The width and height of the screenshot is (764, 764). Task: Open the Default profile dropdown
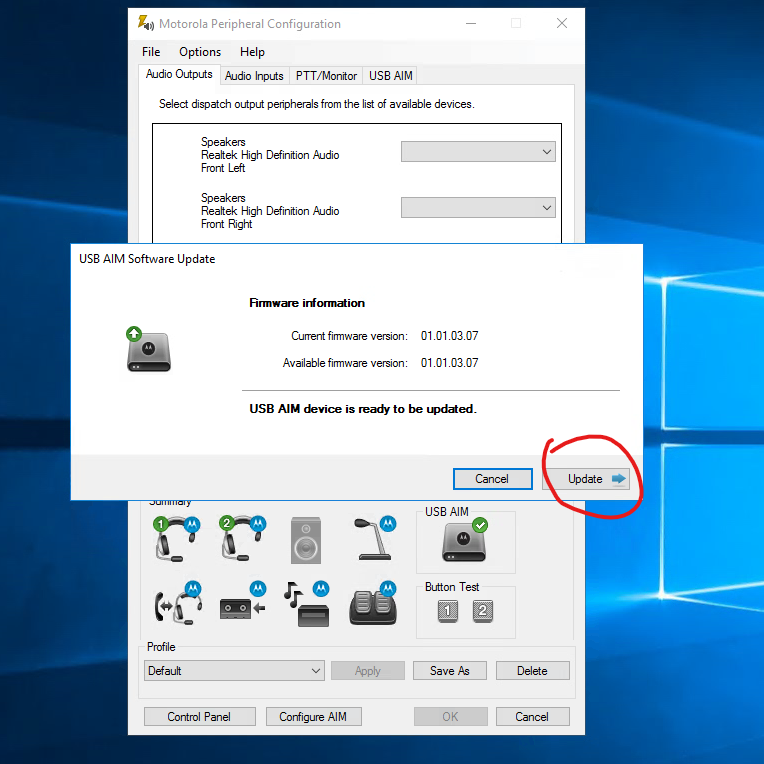click(234, 670)
